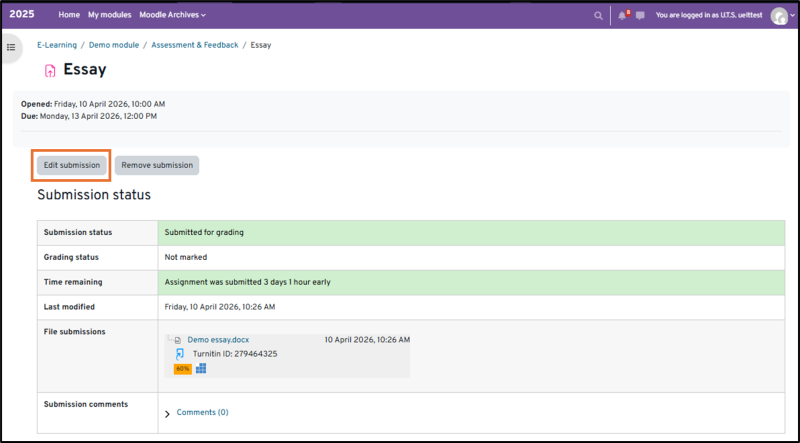Open the messages speech bubble icon
800x443 pixels.
[x=640, y=16]
